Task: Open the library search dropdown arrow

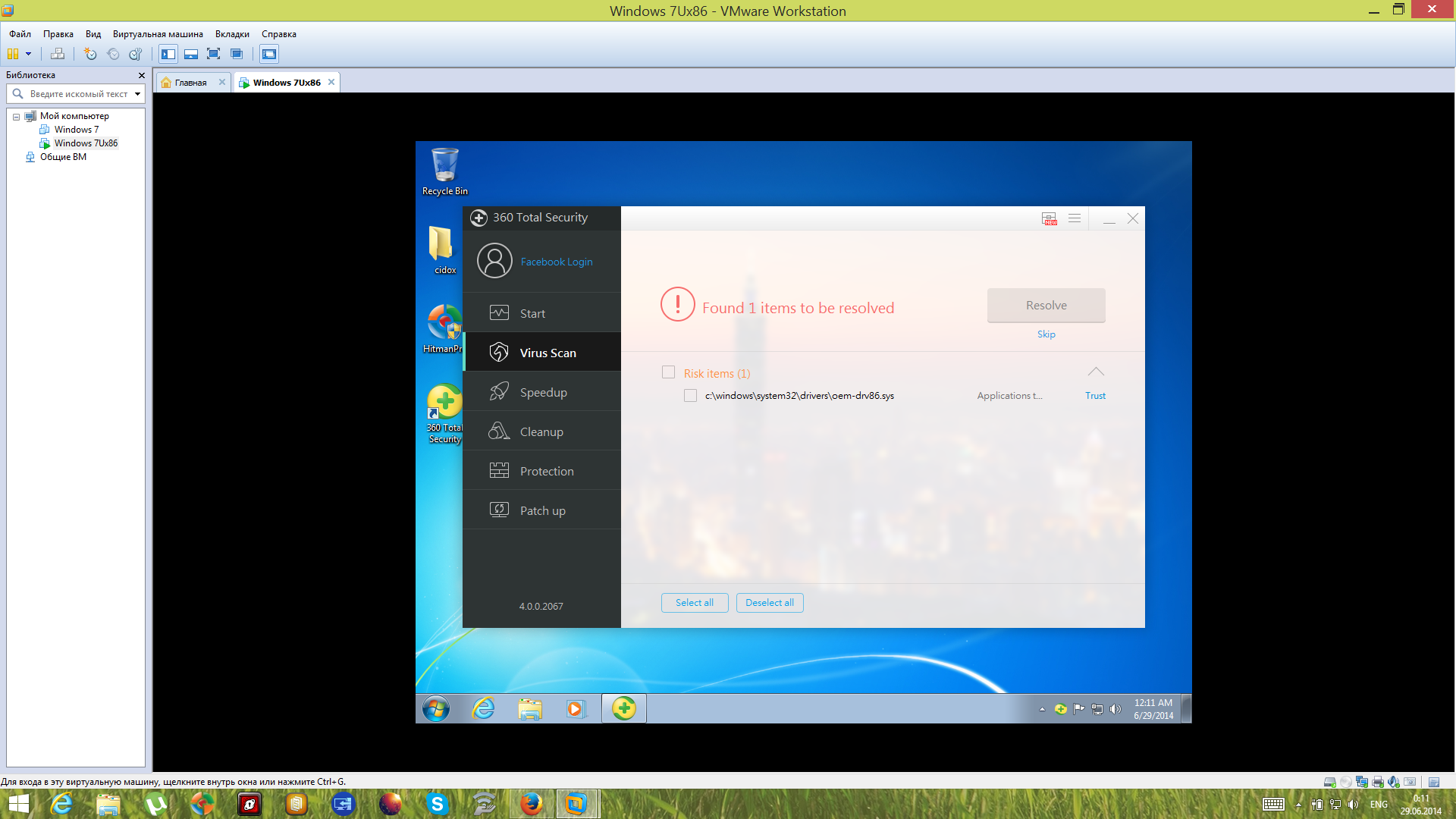Action: [137, 94]
